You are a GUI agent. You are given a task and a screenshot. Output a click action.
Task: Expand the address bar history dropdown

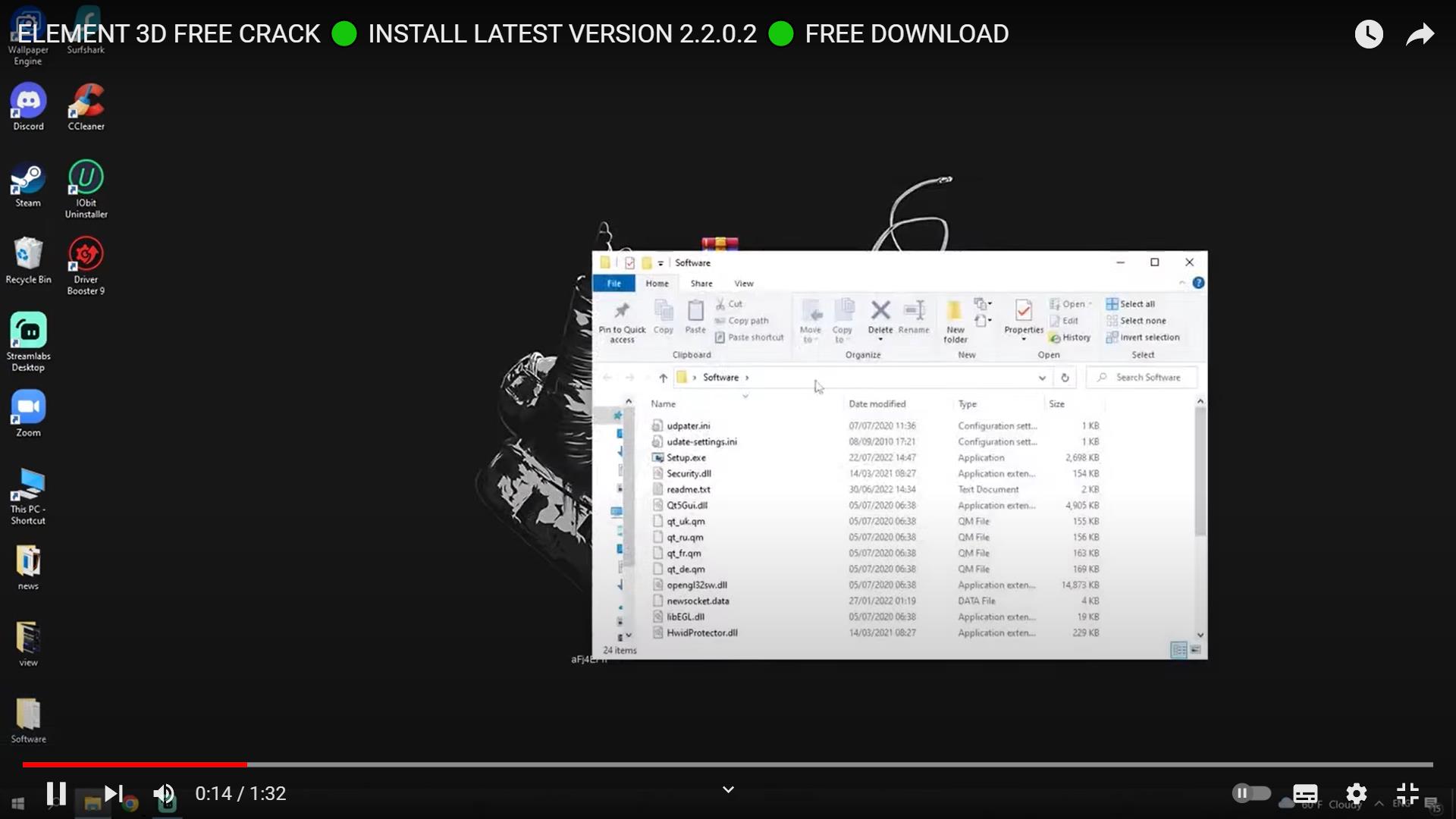click(1042, 378)
